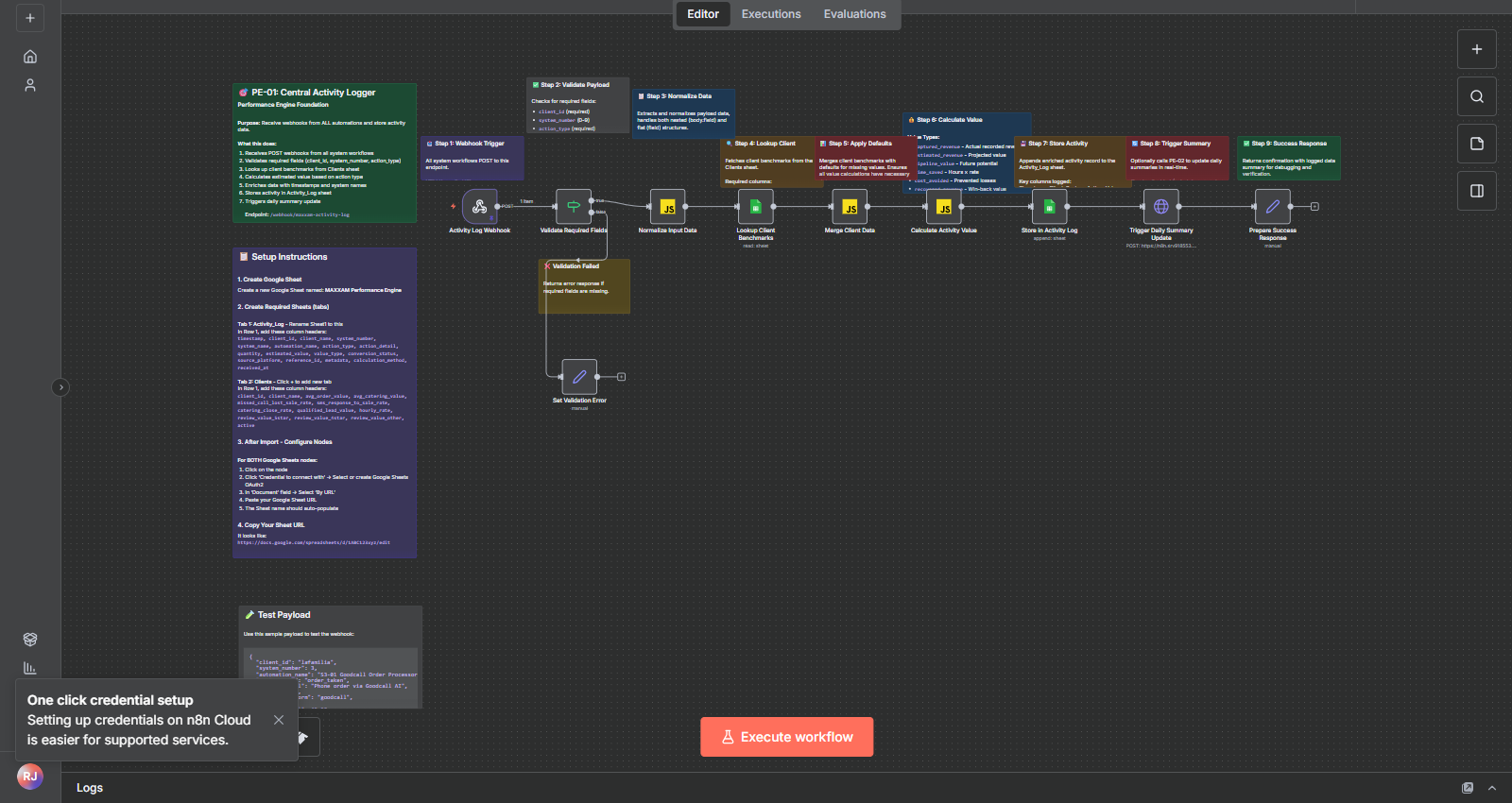Open the Merge Client Data code node
The height and width of the screenshot is (803, 1512).
[850, 206]
